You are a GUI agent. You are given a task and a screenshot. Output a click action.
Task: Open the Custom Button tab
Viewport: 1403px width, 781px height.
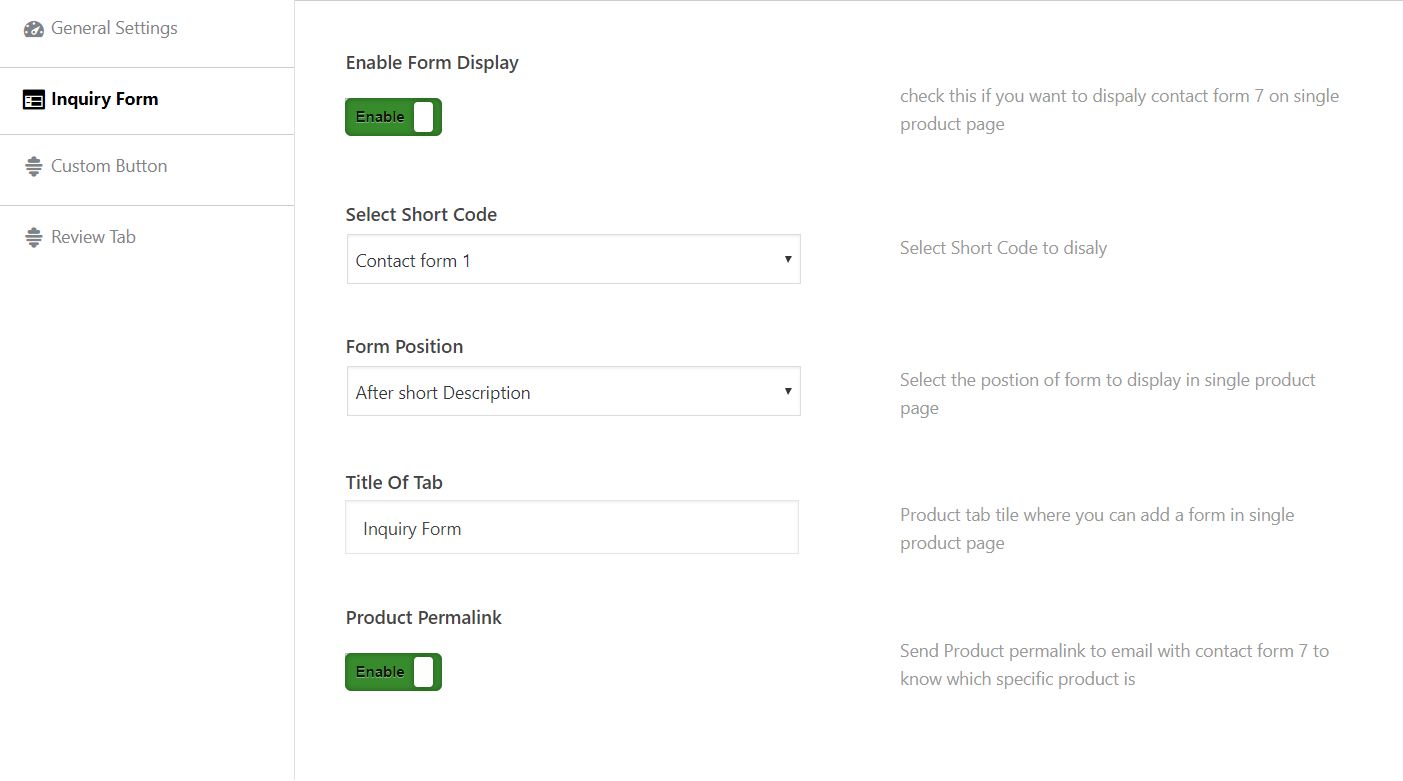109,167
